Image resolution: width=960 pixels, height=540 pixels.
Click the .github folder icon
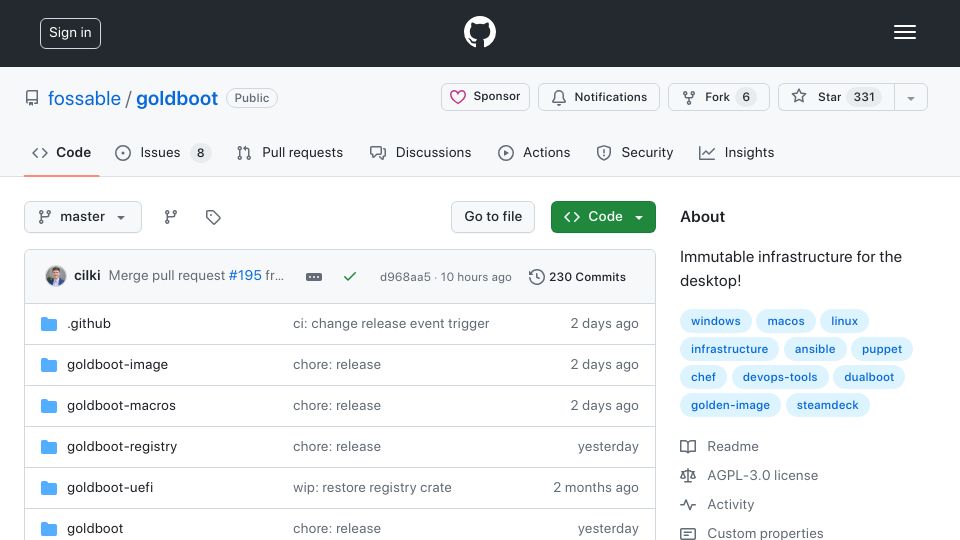pyautogui.click(x=49, y=324)
